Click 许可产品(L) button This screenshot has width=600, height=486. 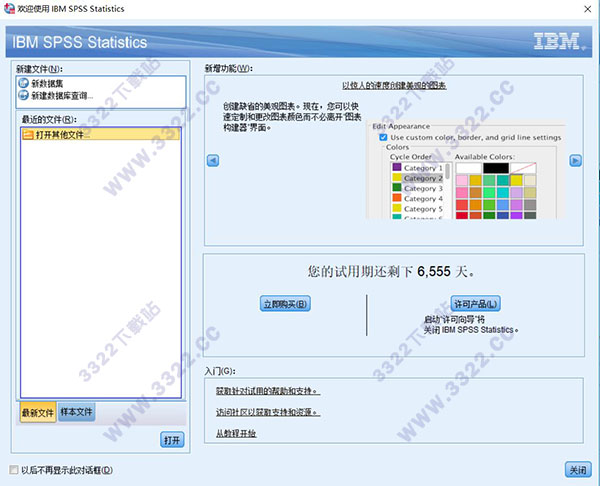coord(476,304)
